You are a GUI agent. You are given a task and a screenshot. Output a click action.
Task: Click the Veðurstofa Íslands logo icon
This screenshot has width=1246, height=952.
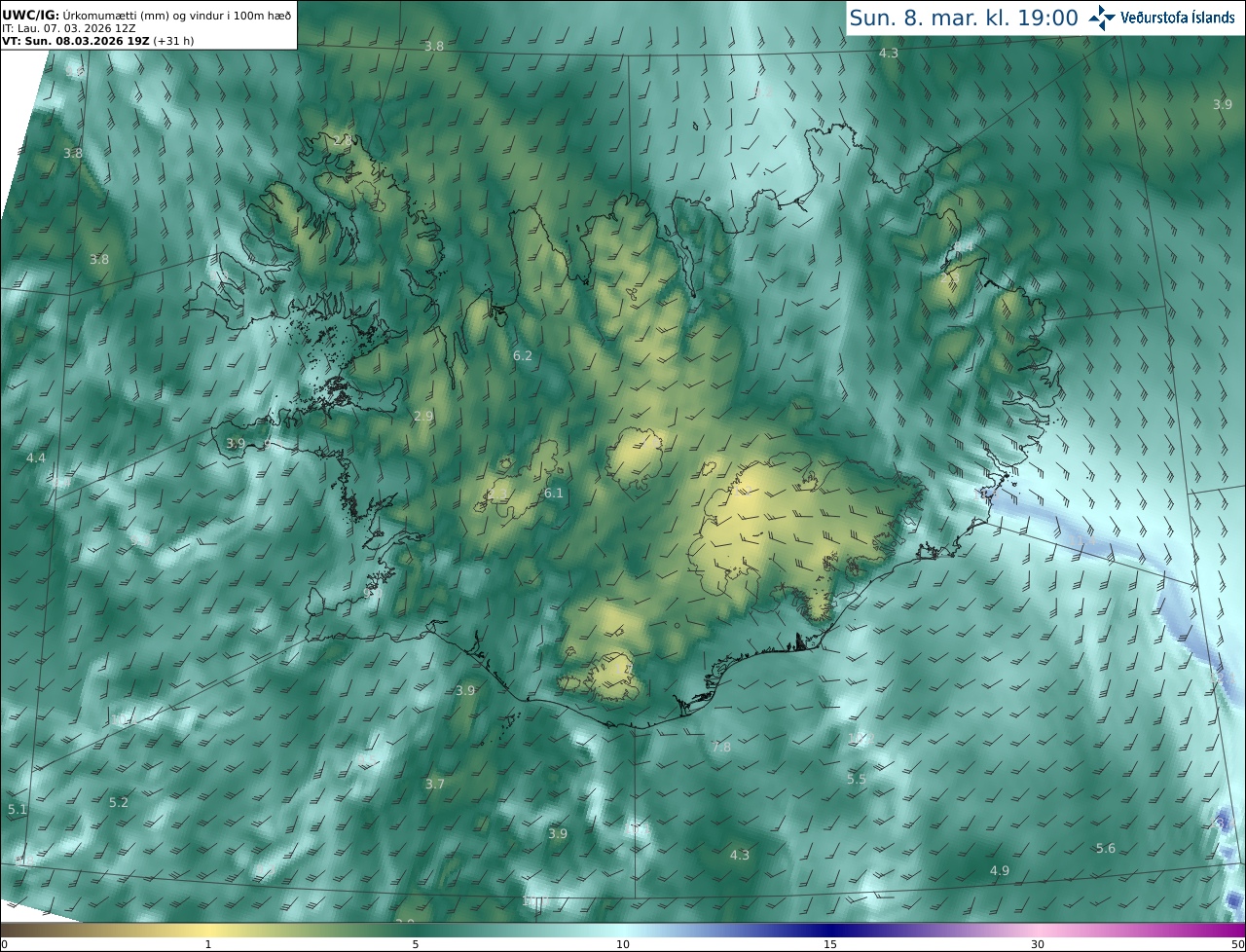pos(1102,17)
